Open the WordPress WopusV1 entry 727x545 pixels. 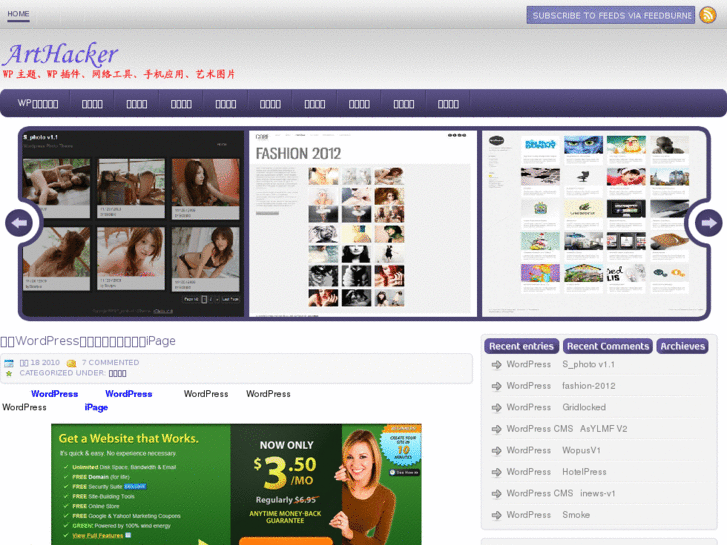point(553,450)
